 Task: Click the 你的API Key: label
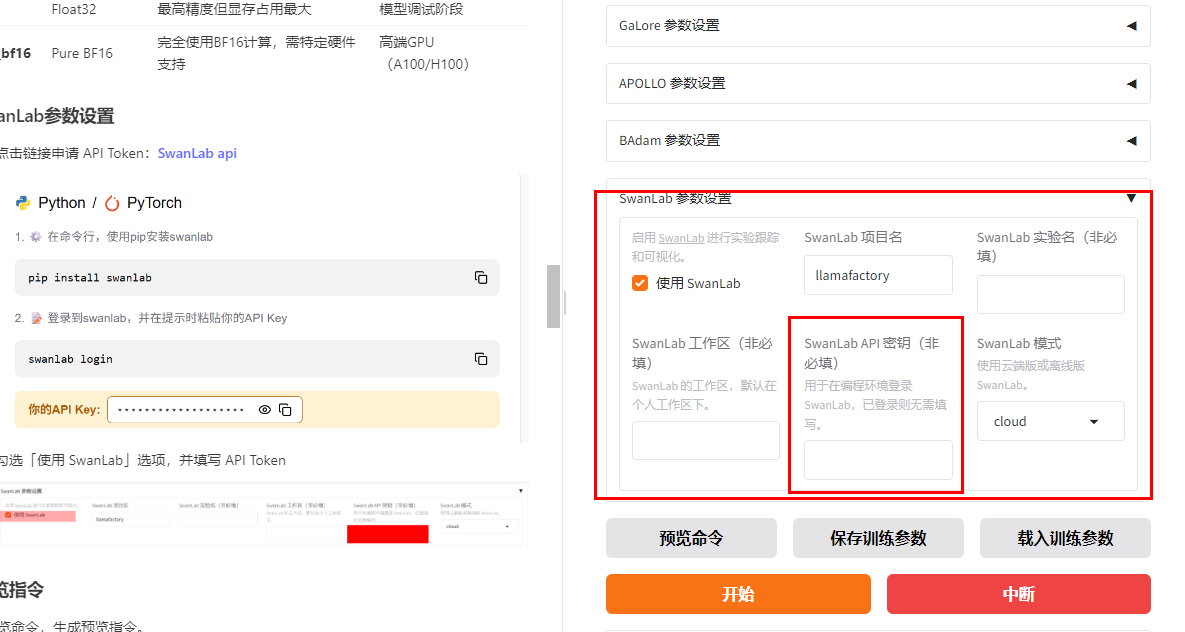tap(64, 410)
